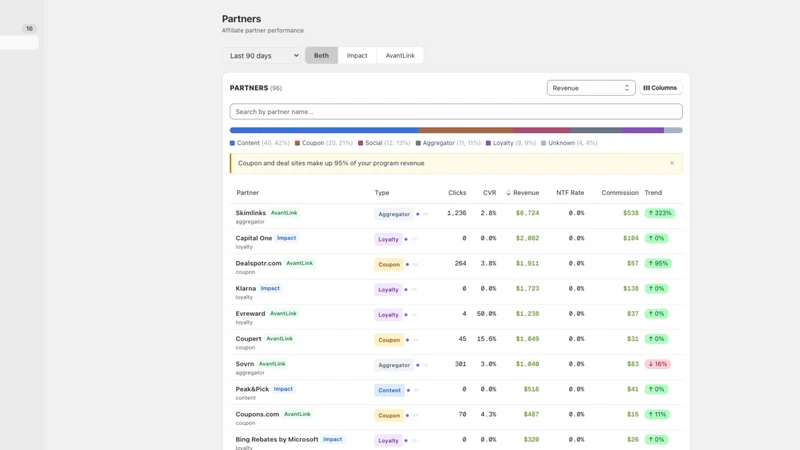Image resolution: width=800 pixels, height=450 pixels.
Task: Sort by the Clicks column header
Action: coord(457,193)
